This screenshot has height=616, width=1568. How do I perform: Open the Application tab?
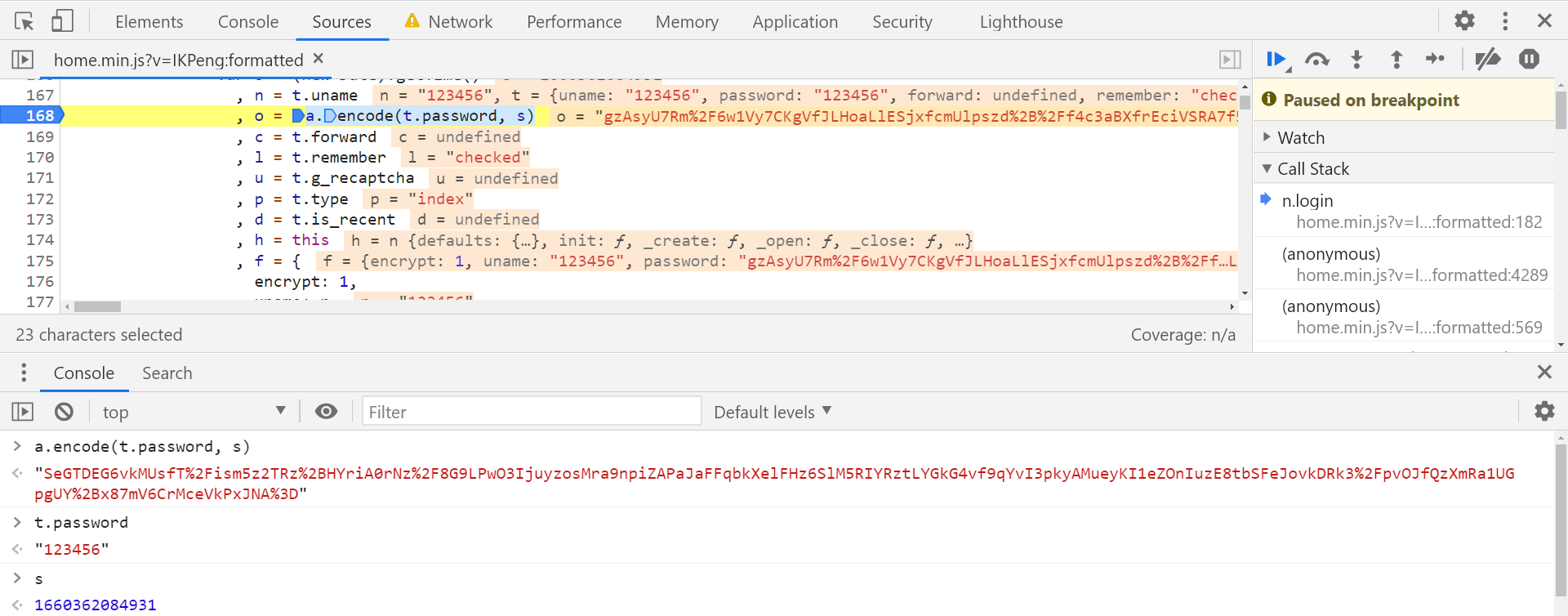coord(795,22)
